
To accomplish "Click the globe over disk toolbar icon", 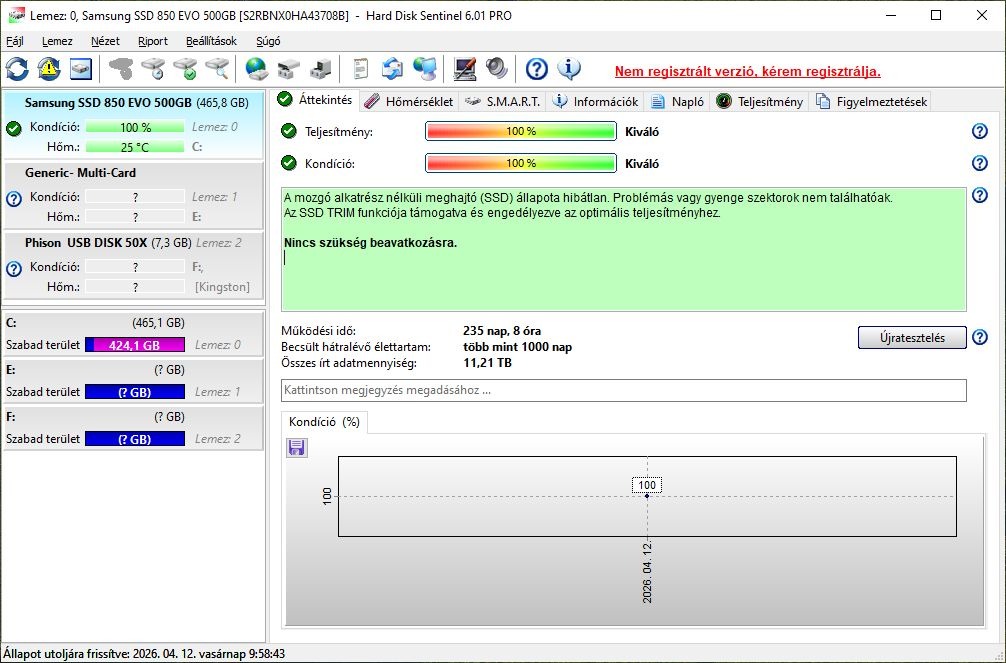I will click(257, 69).
